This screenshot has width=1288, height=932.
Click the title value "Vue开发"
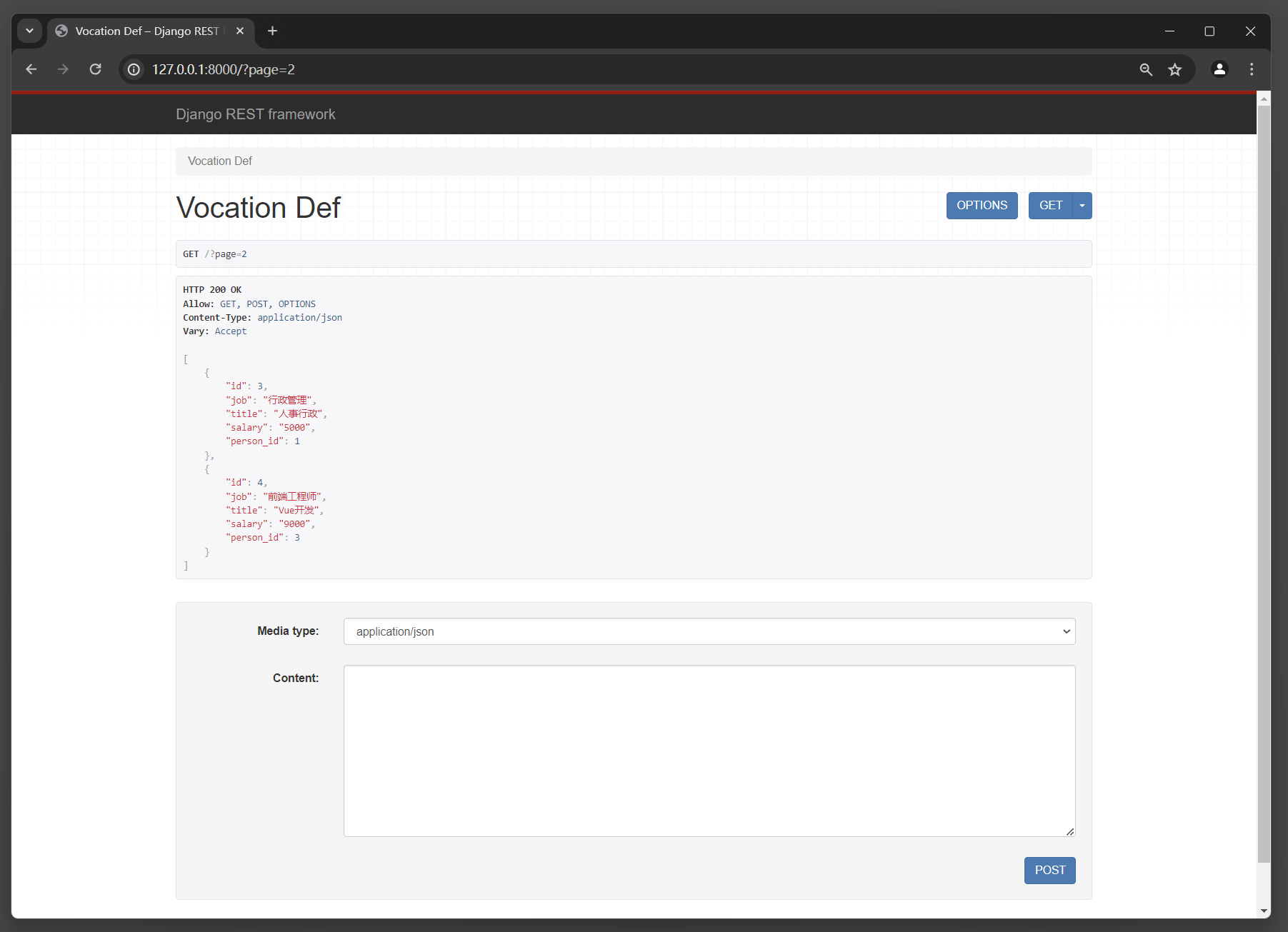tap(296, 511)
